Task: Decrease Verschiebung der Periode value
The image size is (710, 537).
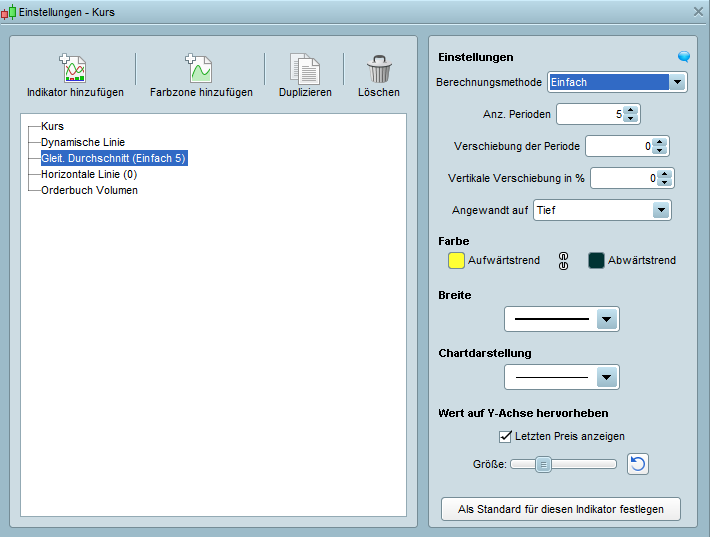Action: pos(660,151)
